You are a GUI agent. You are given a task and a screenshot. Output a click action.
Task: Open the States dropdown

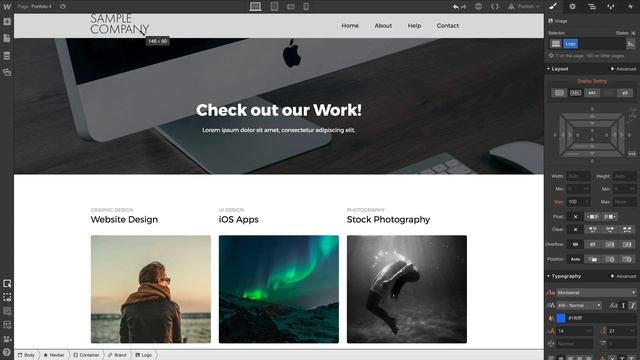tap(625, 33)
